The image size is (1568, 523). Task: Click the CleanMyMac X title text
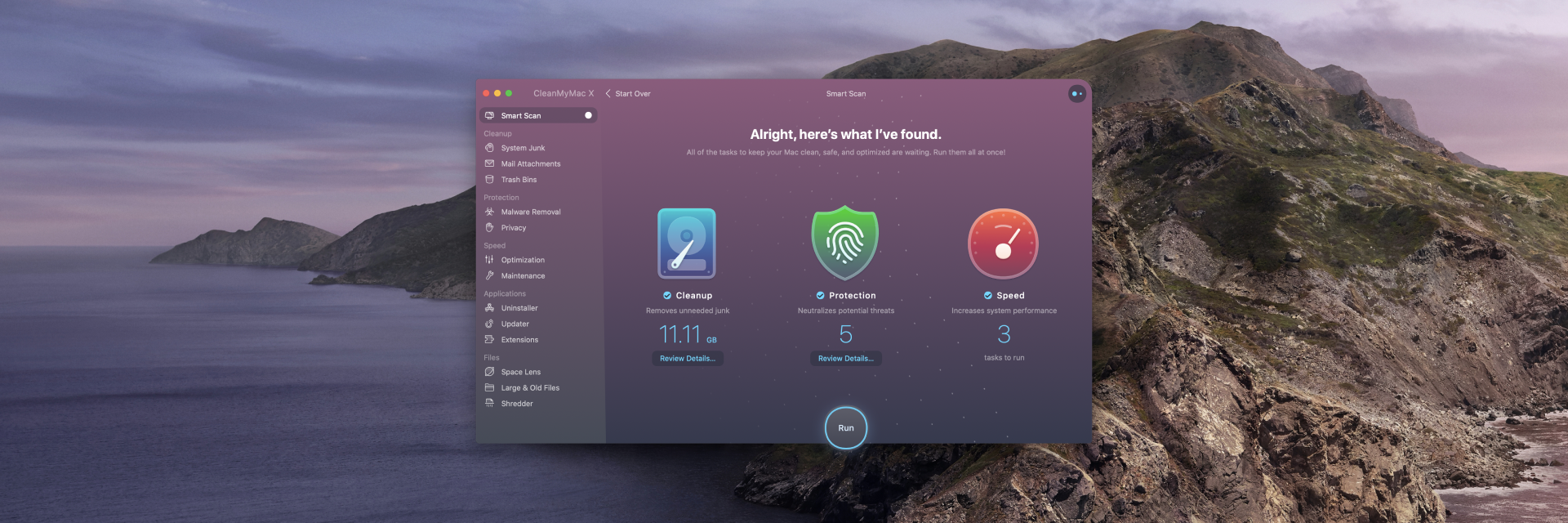(x=563, y=93)
